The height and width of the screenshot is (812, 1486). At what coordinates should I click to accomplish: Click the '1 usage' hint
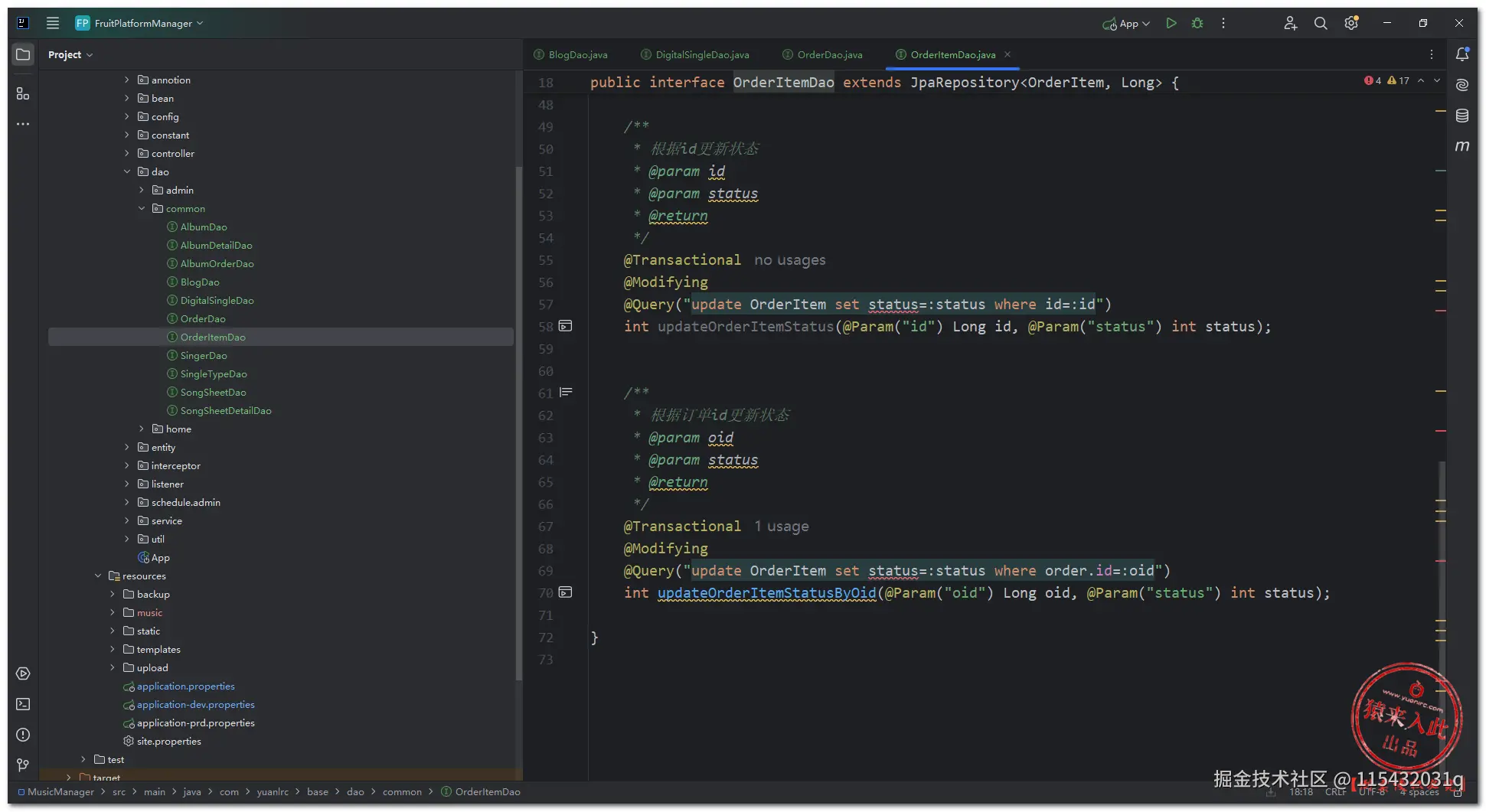coord(781,527)
